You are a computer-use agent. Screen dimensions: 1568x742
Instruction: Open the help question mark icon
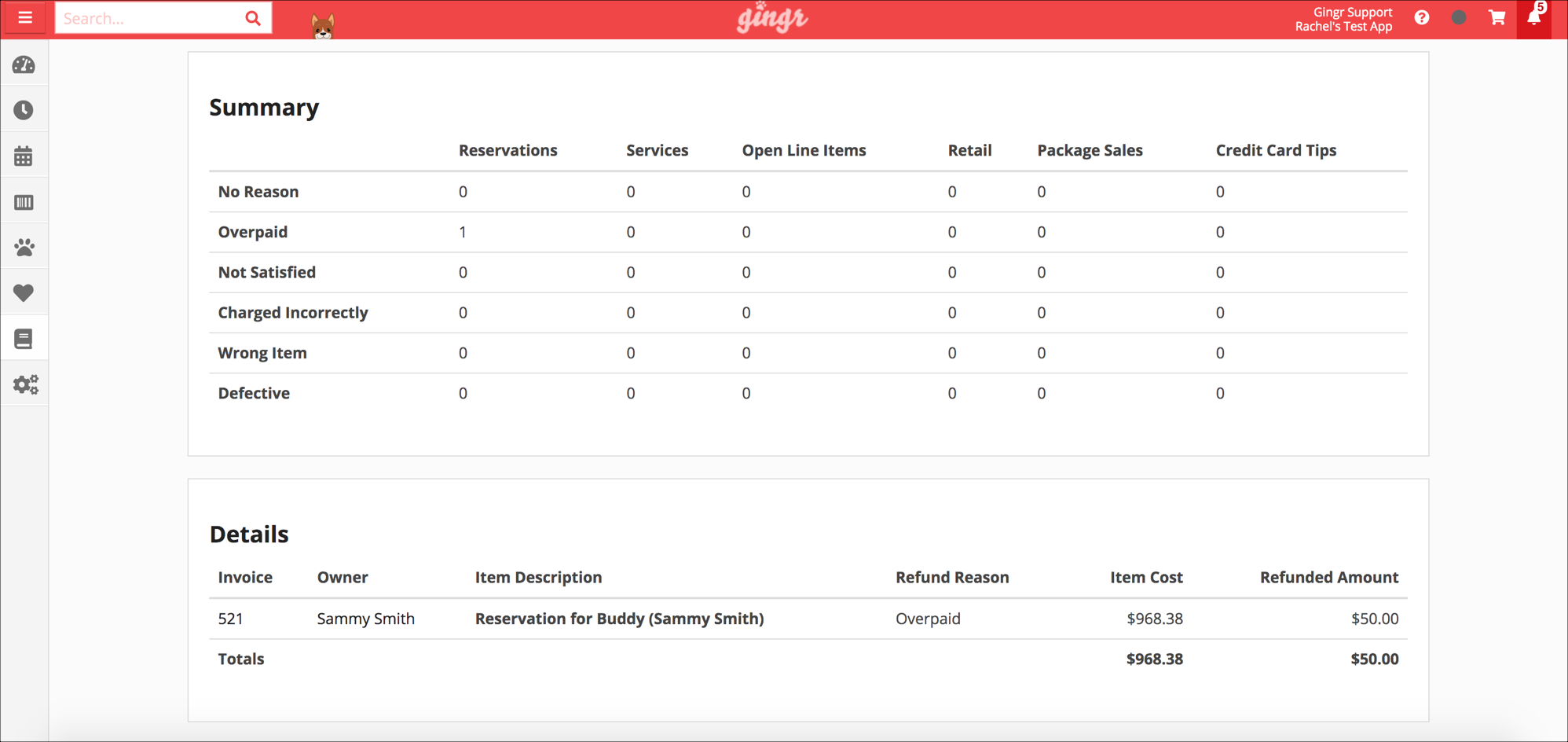click(x=1422, y=17)
